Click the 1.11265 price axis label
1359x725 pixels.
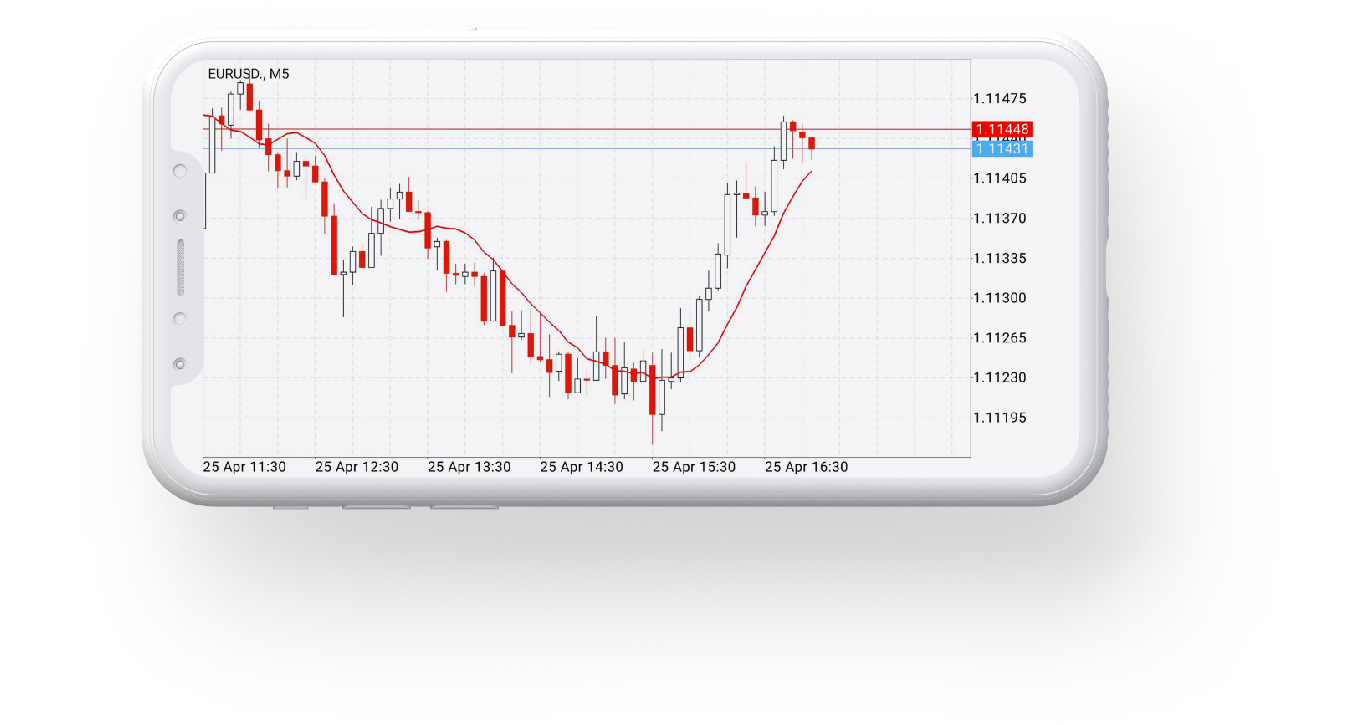[1000, 338]
